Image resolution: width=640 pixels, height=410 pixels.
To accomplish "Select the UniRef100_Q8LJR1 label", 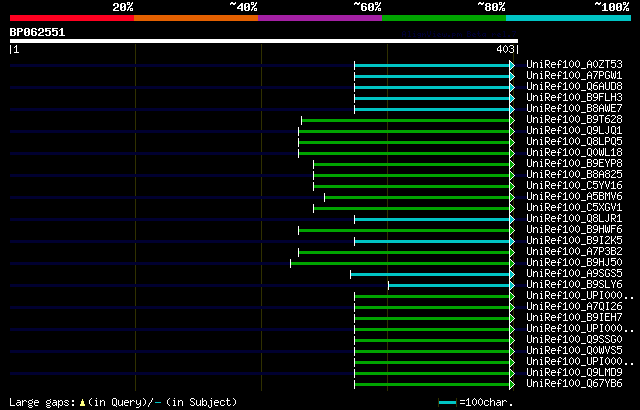I will click(574, 219).
